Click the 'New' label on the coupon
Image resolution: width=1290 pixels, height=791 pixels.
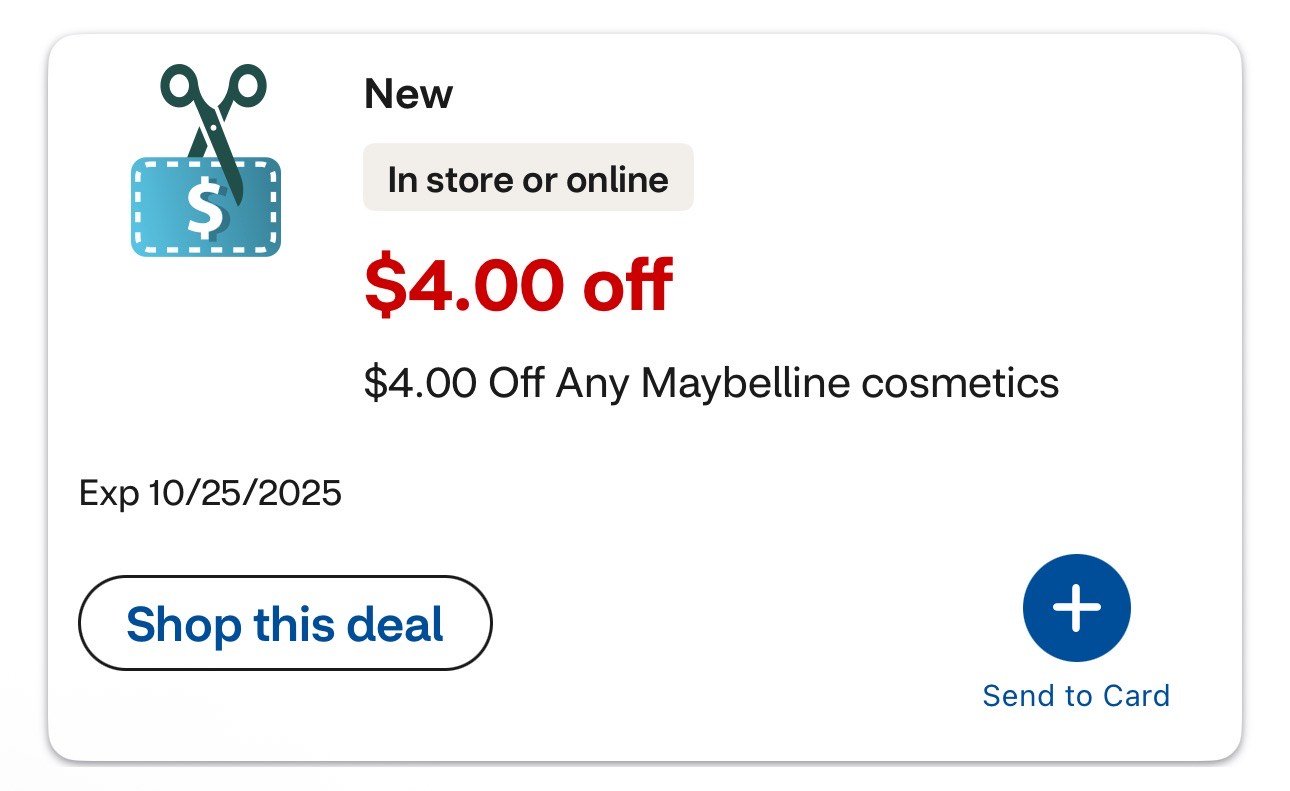pos(408,95)
